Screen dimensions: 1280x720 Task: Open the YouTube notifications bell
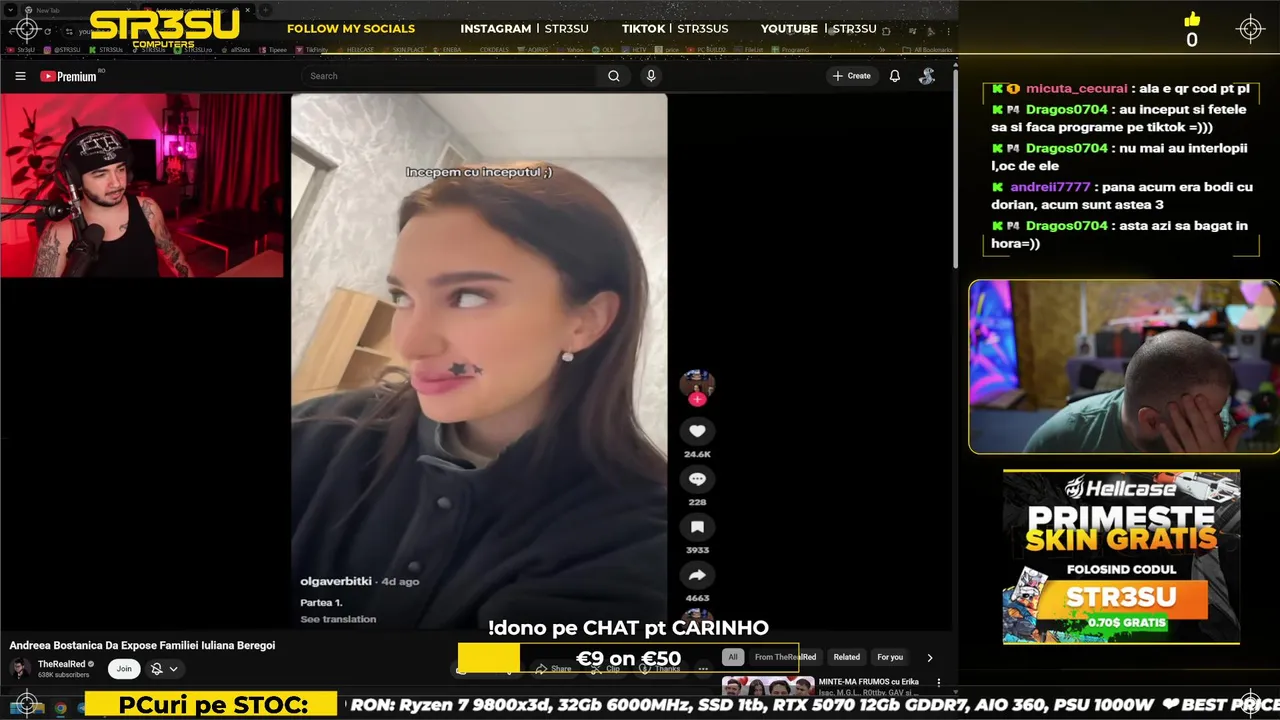coord(895,76)
